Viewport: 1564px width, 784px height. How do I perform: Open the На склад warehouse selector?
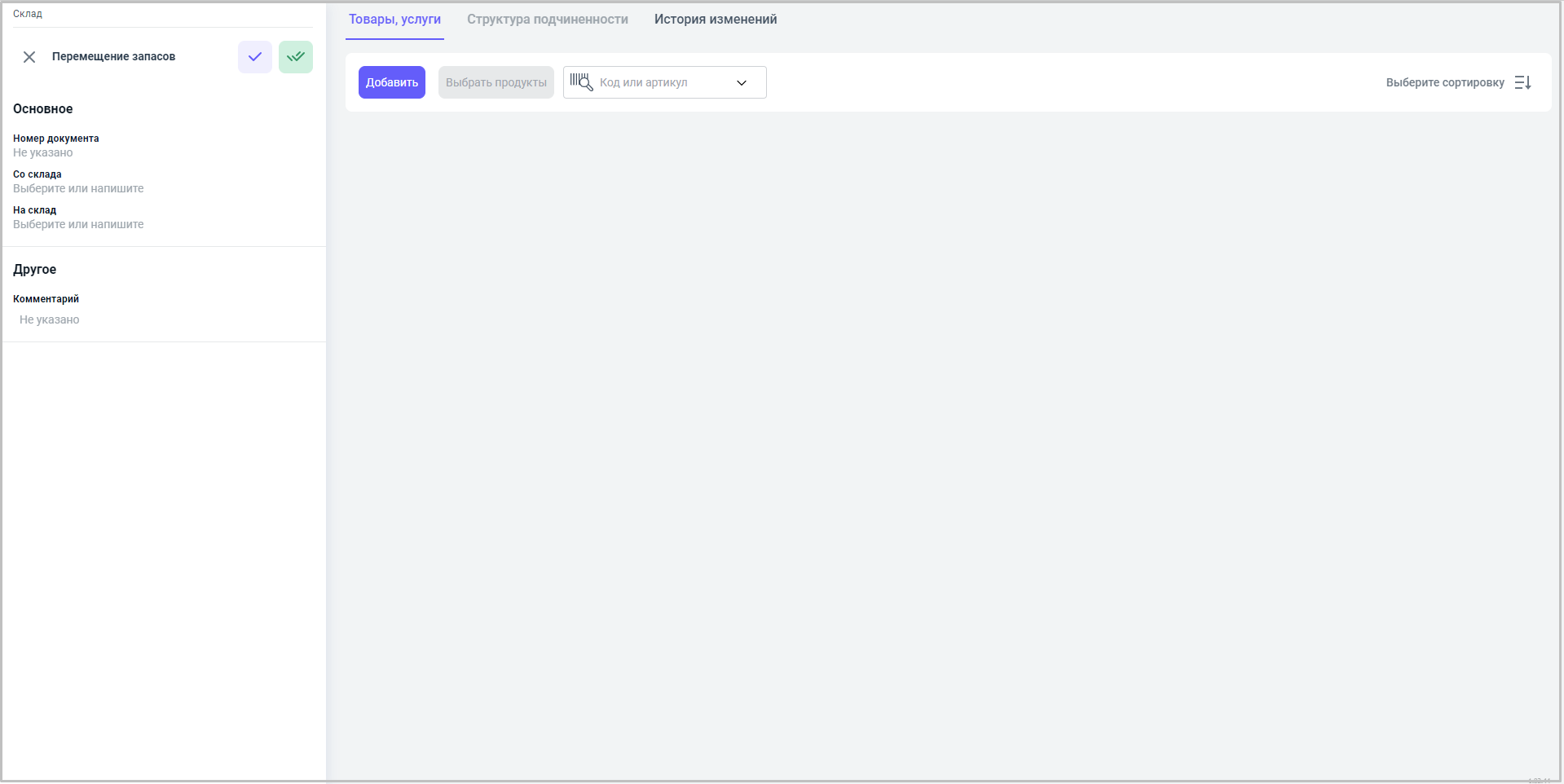78,224
